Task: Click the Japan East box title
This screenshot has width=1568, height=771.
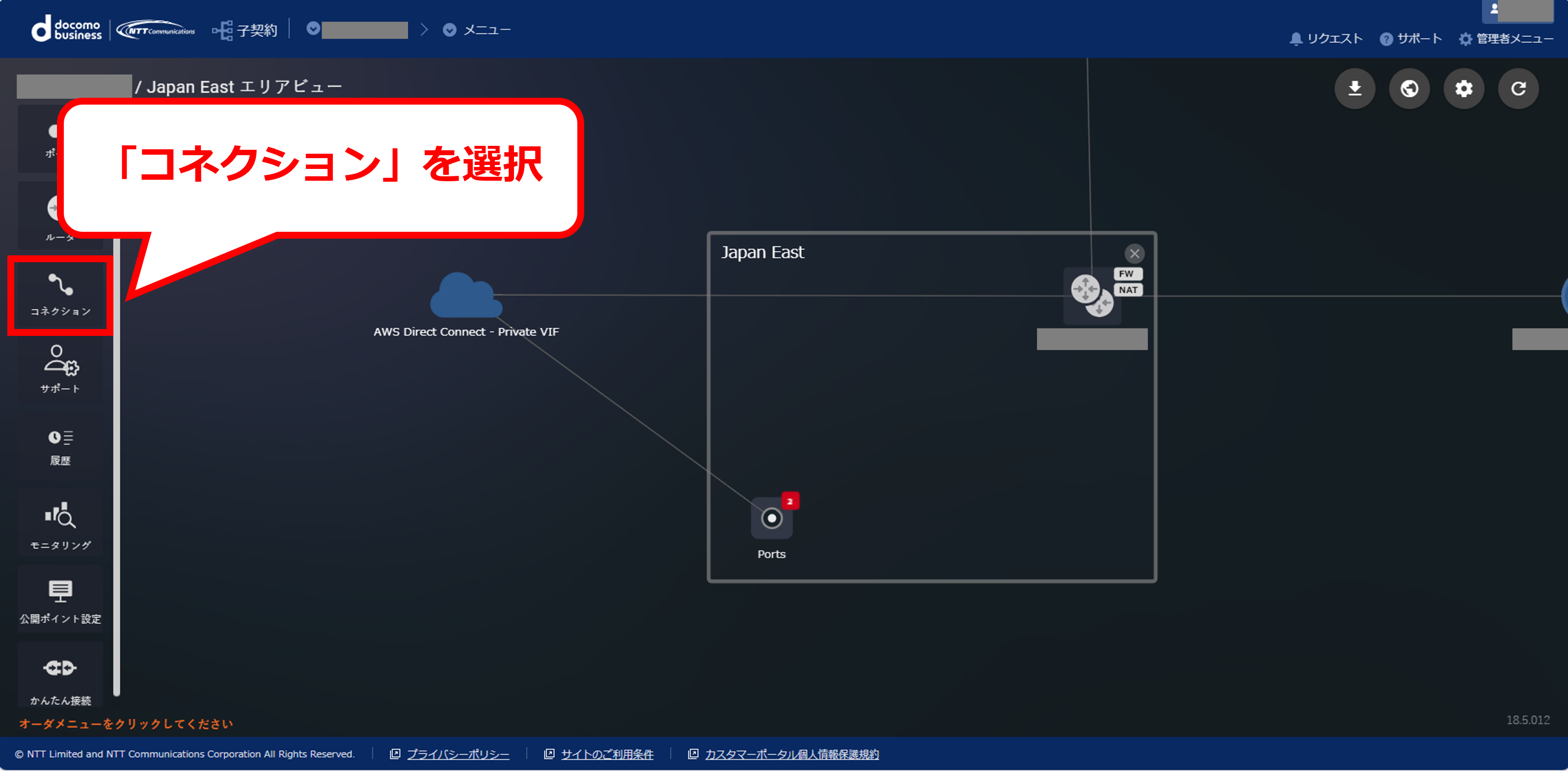Action: click(x=762, y=252)
